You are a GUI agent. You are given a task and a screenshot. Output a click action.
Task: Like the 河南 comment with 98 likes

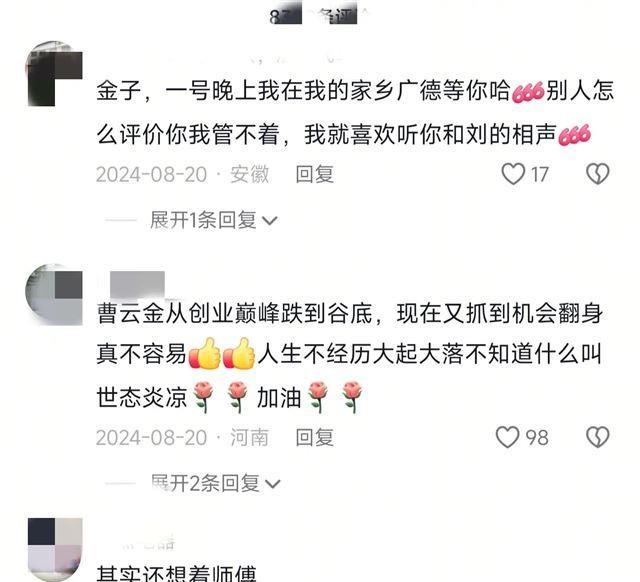507,437
